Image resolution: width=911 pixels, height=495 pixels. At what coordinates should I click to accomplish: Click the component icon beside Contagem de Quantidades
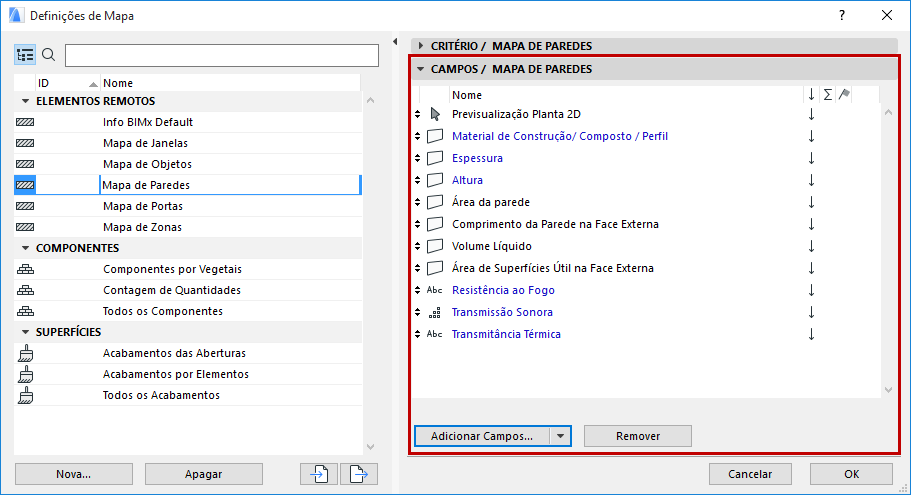pyautogui.click(x=25, y=290)
